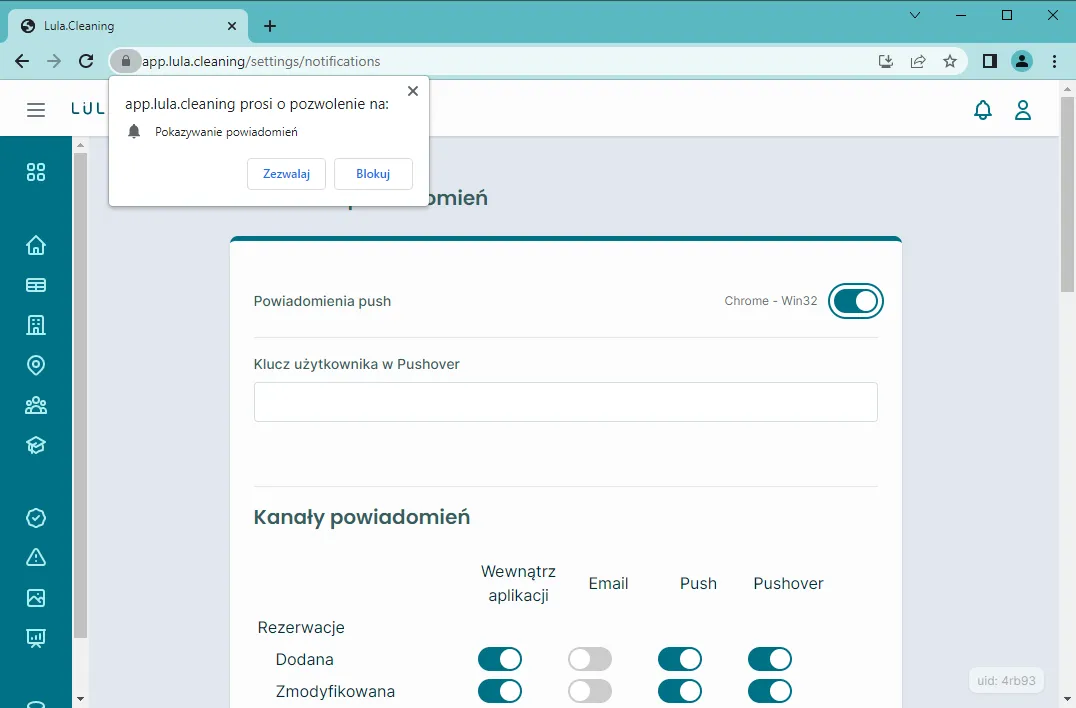Open the hamburger menu in header

(36, 110)
